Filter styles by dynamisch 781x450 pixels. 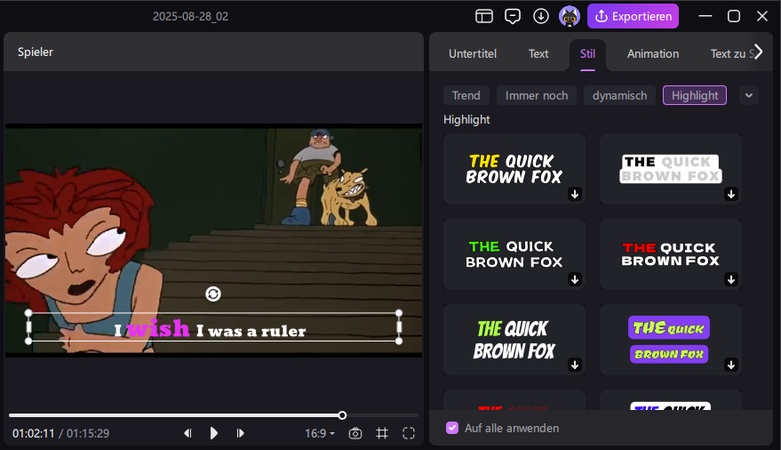click(x=620, y=95)
